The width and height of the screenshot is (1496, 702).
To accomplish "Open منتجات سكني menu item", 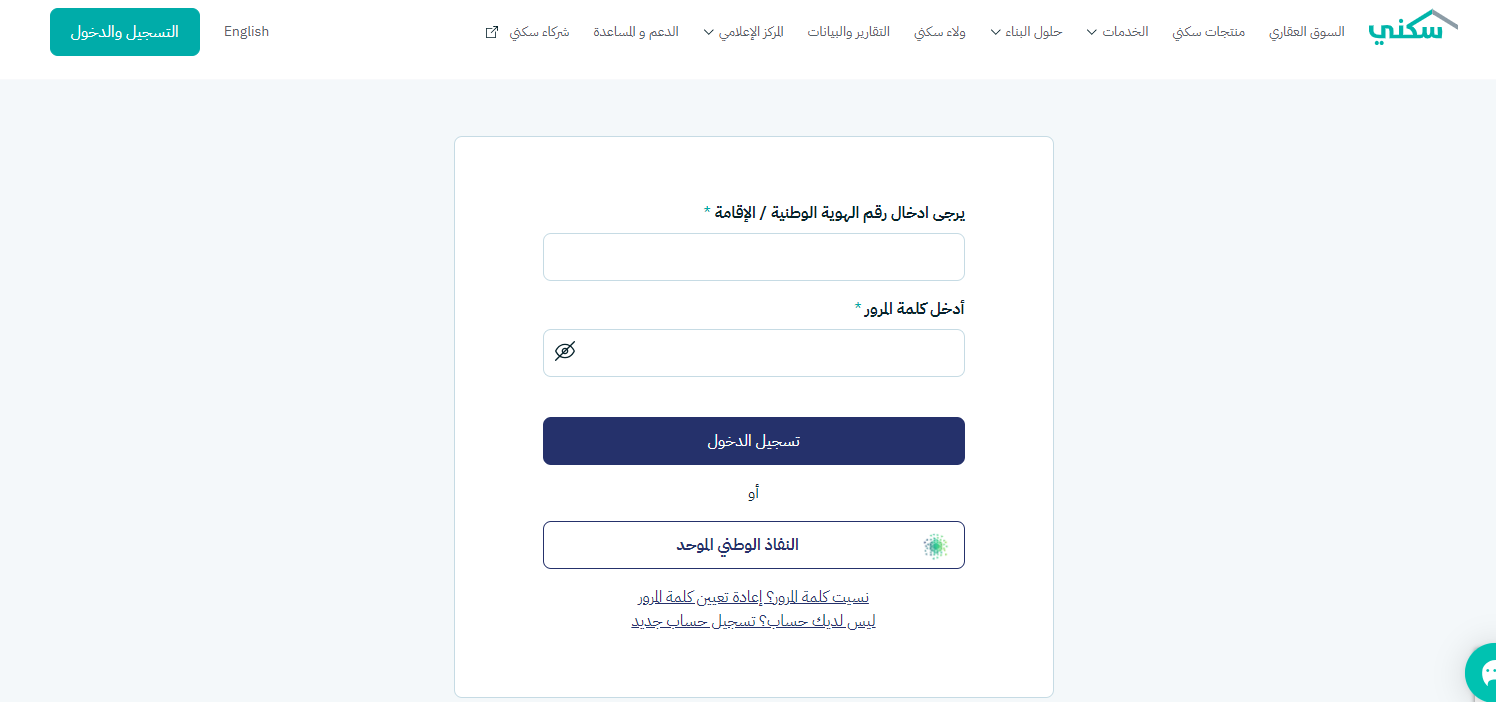I will coord(1209,32).
